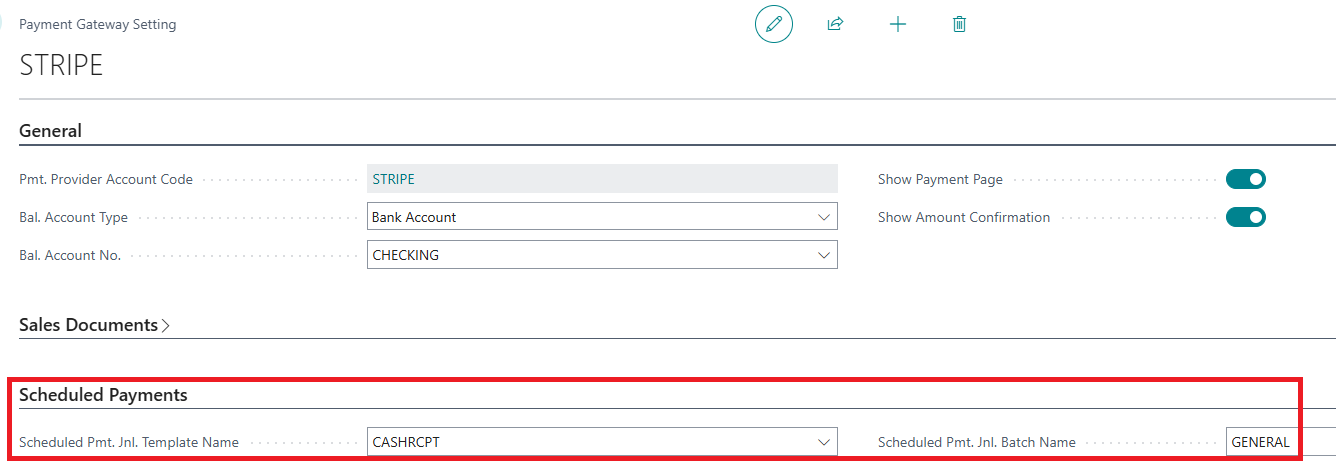
Task: Collapse the General section heading
Action: 51,131
